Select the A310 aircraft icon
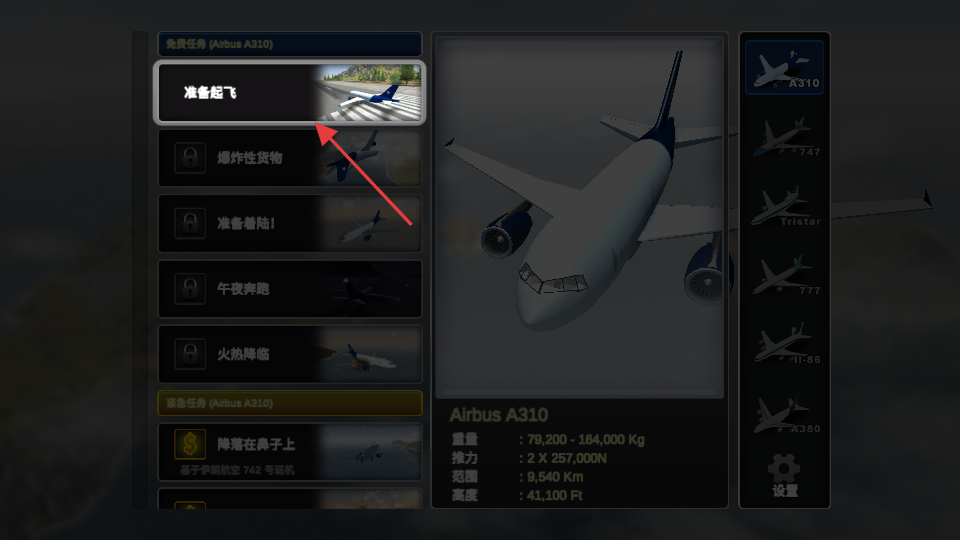This screenshot has width=960, height=540. (784, 68)
